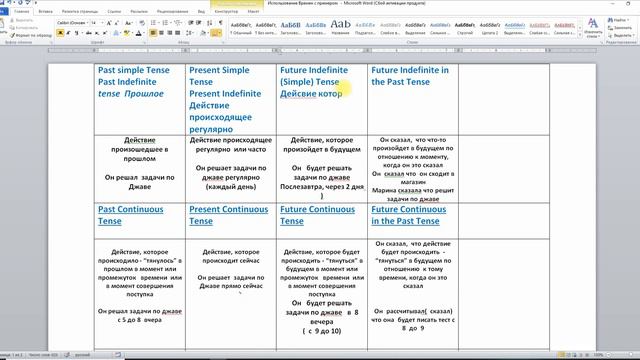Click the Change Styles icon
The width and height of the screenshot is (640, 360).
[x=593, y=27]
